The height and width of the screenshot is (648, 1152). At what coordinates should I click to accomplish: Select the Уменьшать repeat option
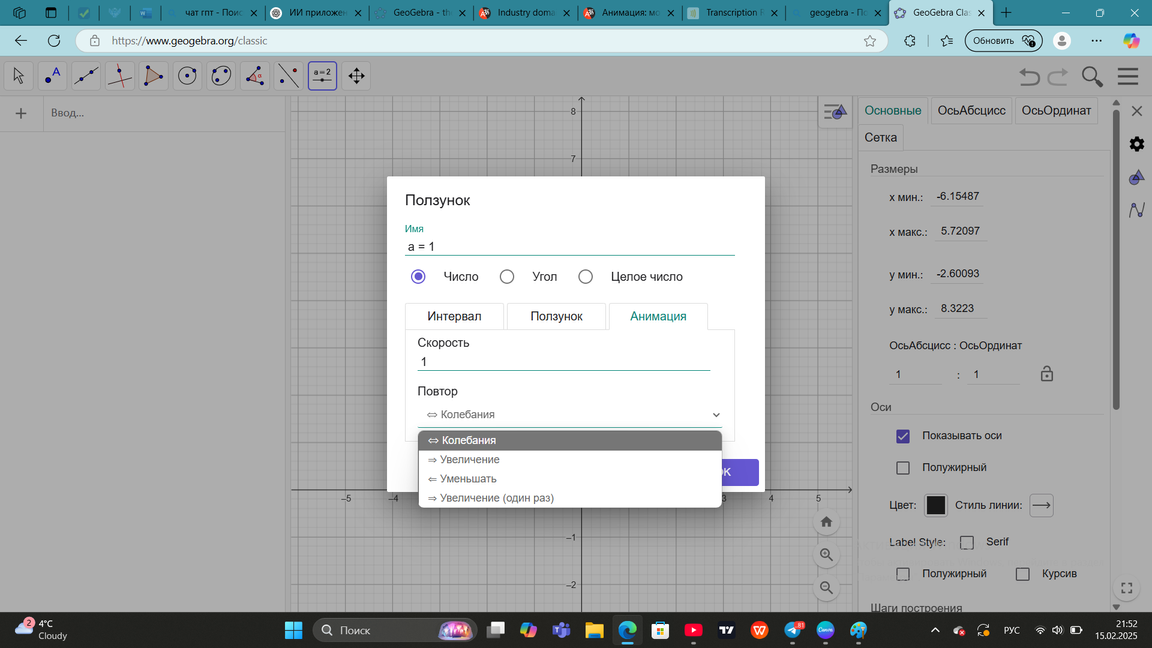(x=462, y=479)
